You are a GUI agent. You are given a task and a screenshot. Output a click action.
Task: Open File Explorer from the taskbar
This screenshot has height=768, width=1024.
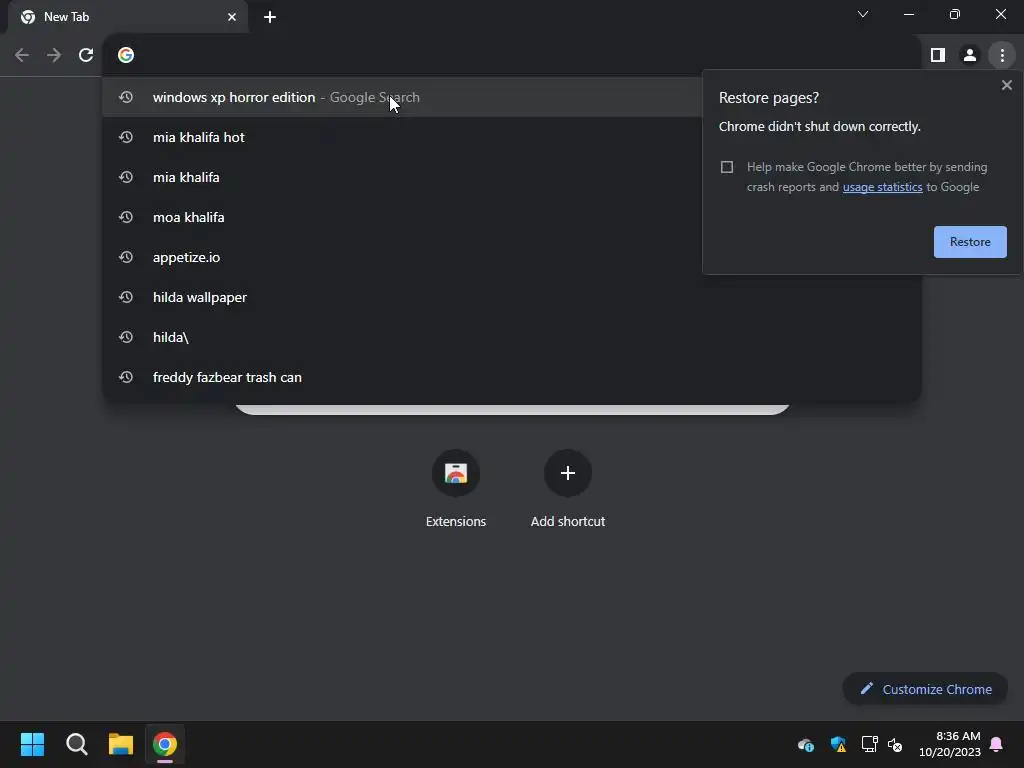click(121, 744)
